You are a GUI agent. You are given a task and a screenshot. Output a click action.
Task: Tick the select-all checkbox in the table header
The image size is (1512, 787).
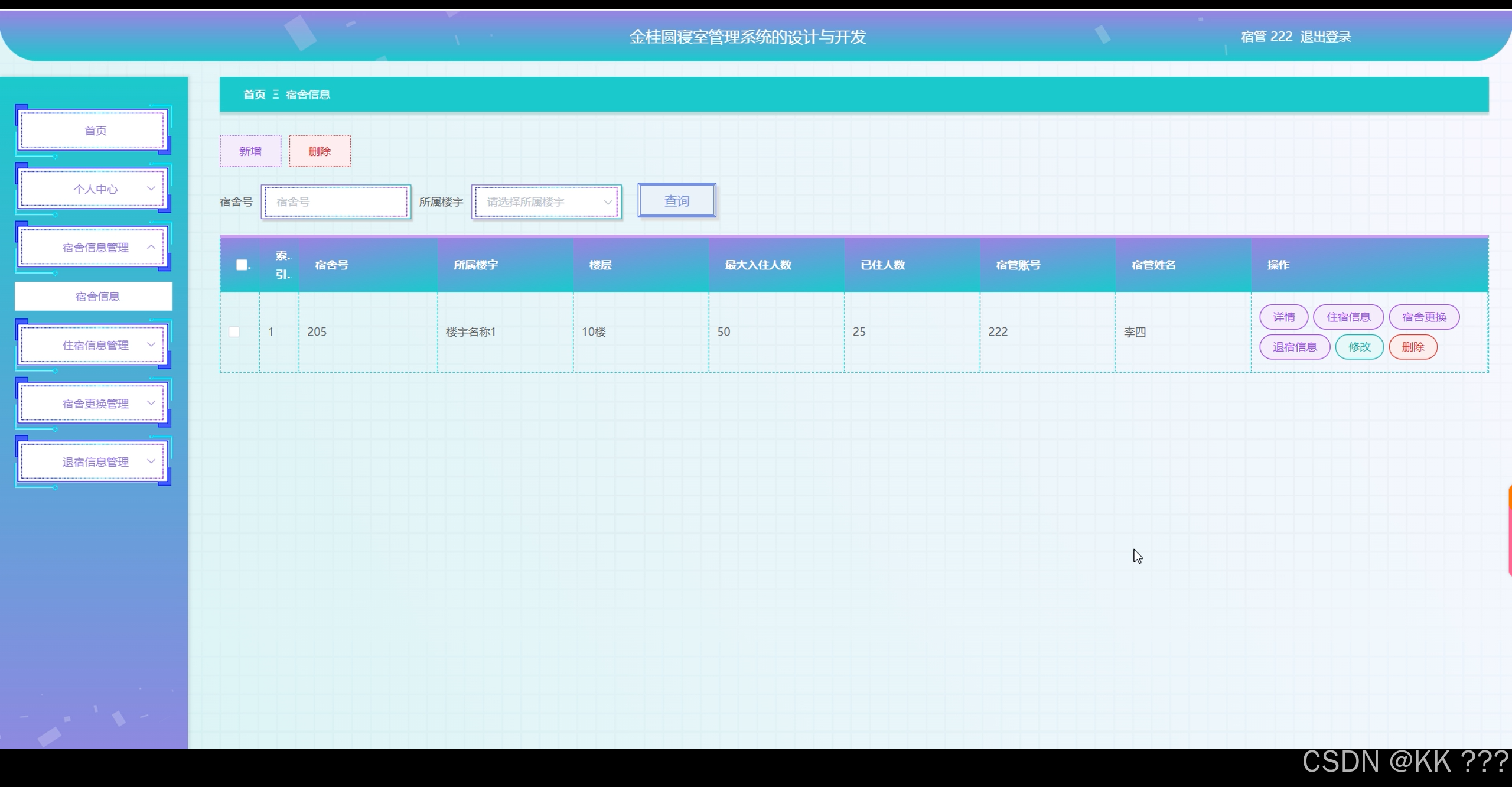[x=242, y=265]
